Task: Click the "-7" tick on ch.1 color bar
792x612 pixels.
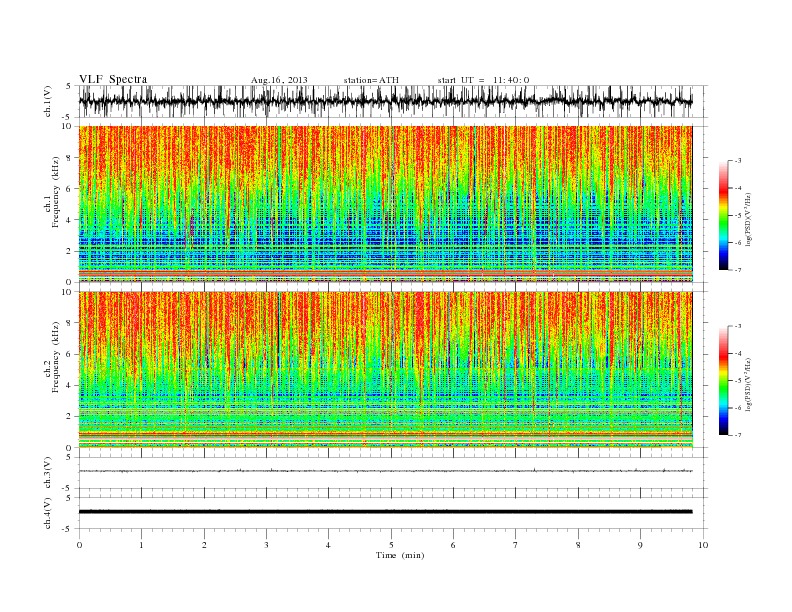Action: pyautogui.click(x=738, y=270)
